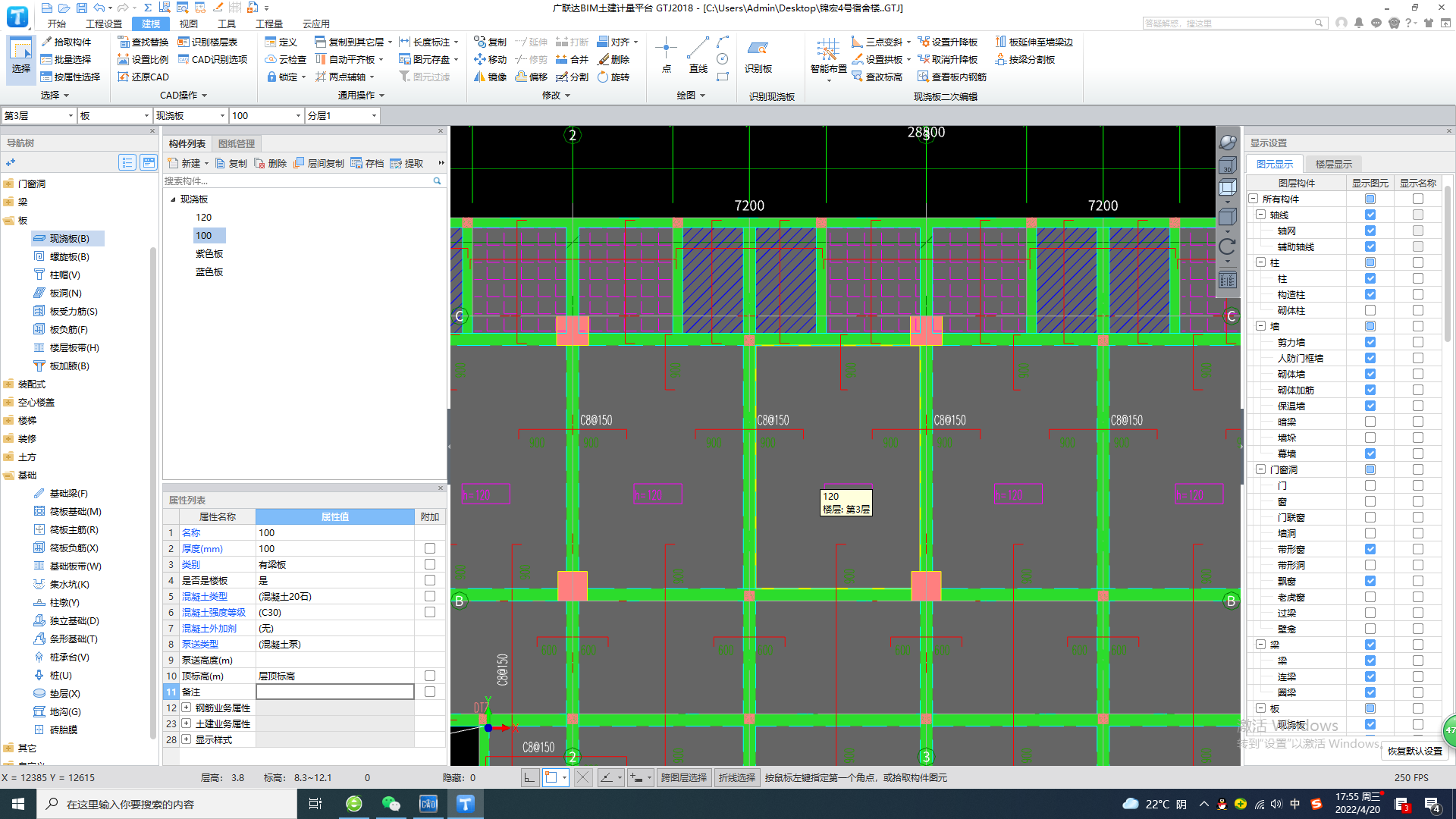Click 折线选择 button in status bar
Screen dimensions: 1456x819
click(736, 777)
